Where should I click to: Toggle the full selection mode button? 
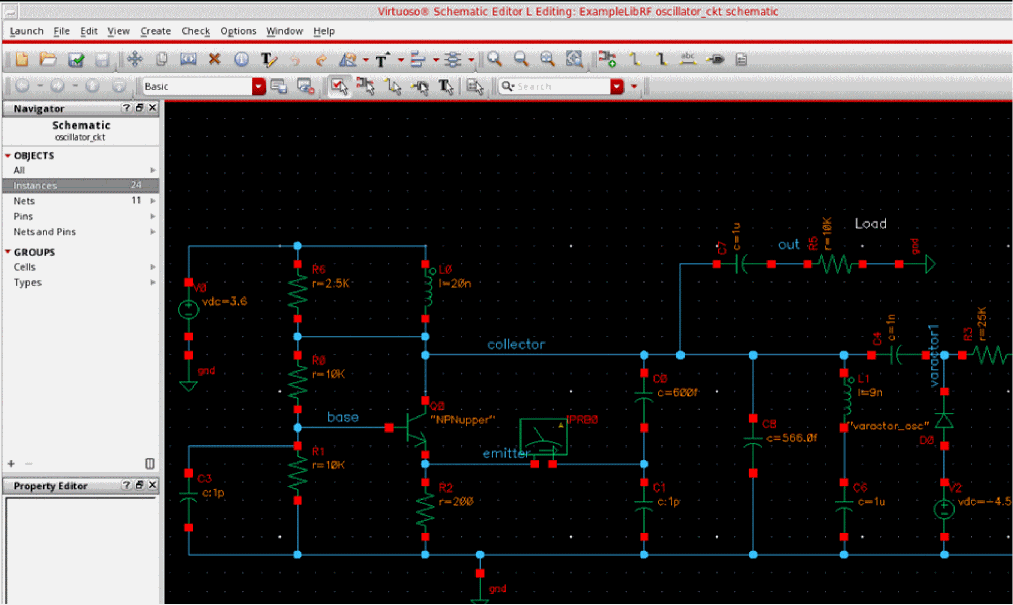tap(339, 87)
